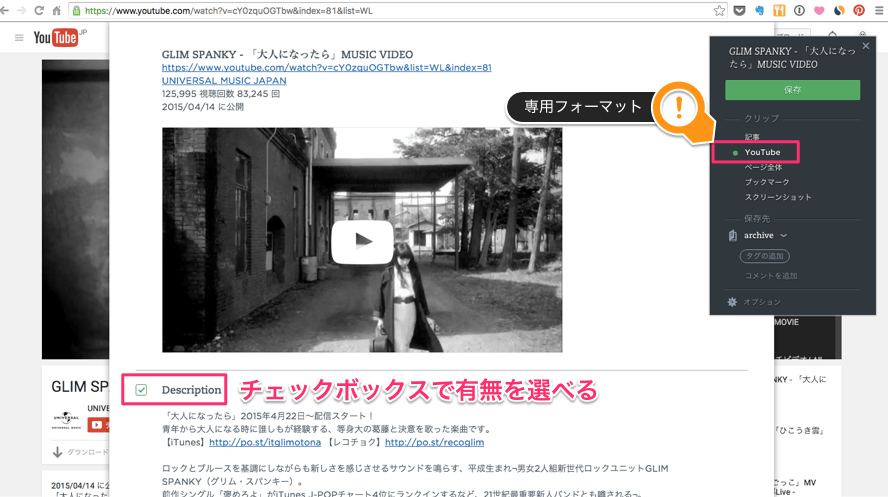Open YouTube guide menu icon
888x497 pixels.
click(x=19, y=37)
